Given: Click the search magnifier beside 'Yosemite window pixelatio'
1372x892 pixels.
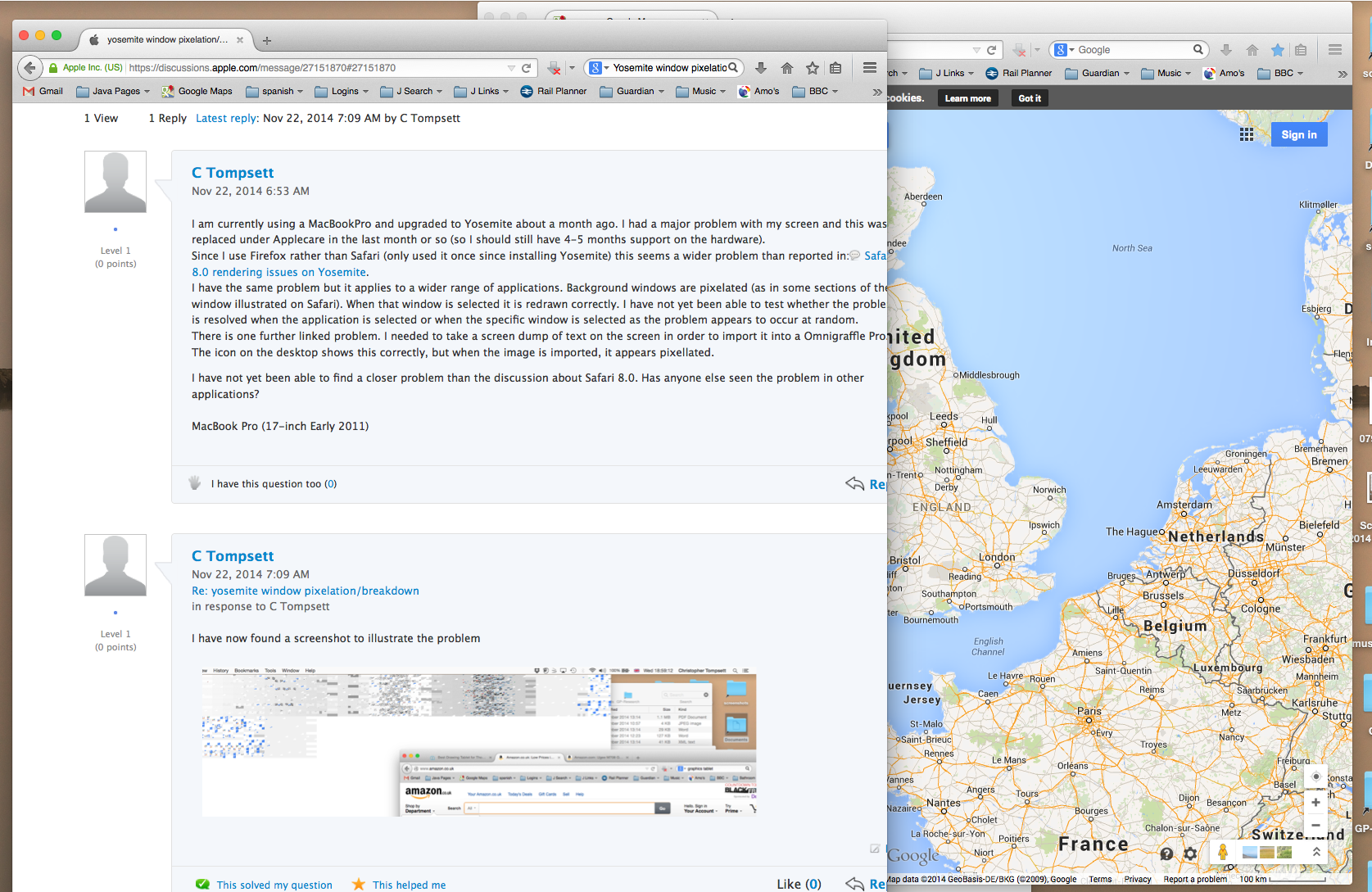Looking at the screenshot, I should 734,68.
